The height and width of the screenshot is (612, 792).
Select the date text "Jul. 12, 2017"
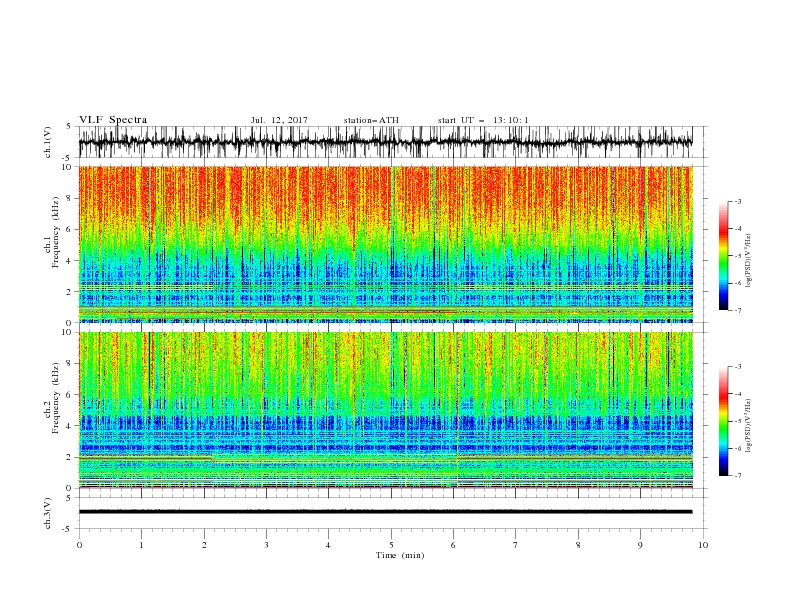tap(279, 120)
